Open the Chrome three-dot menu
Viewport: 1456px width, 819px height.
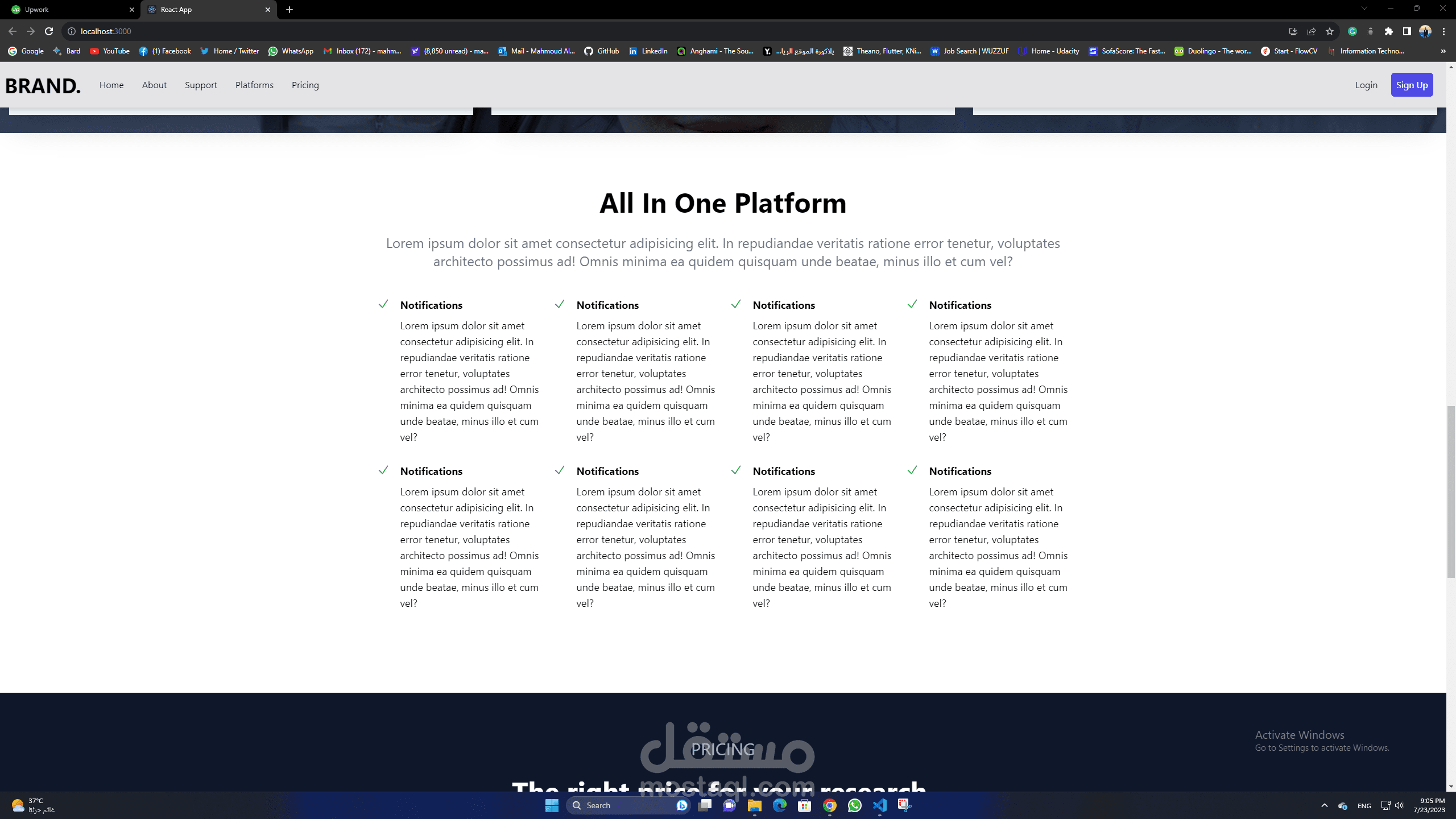tap(1443, 31)
